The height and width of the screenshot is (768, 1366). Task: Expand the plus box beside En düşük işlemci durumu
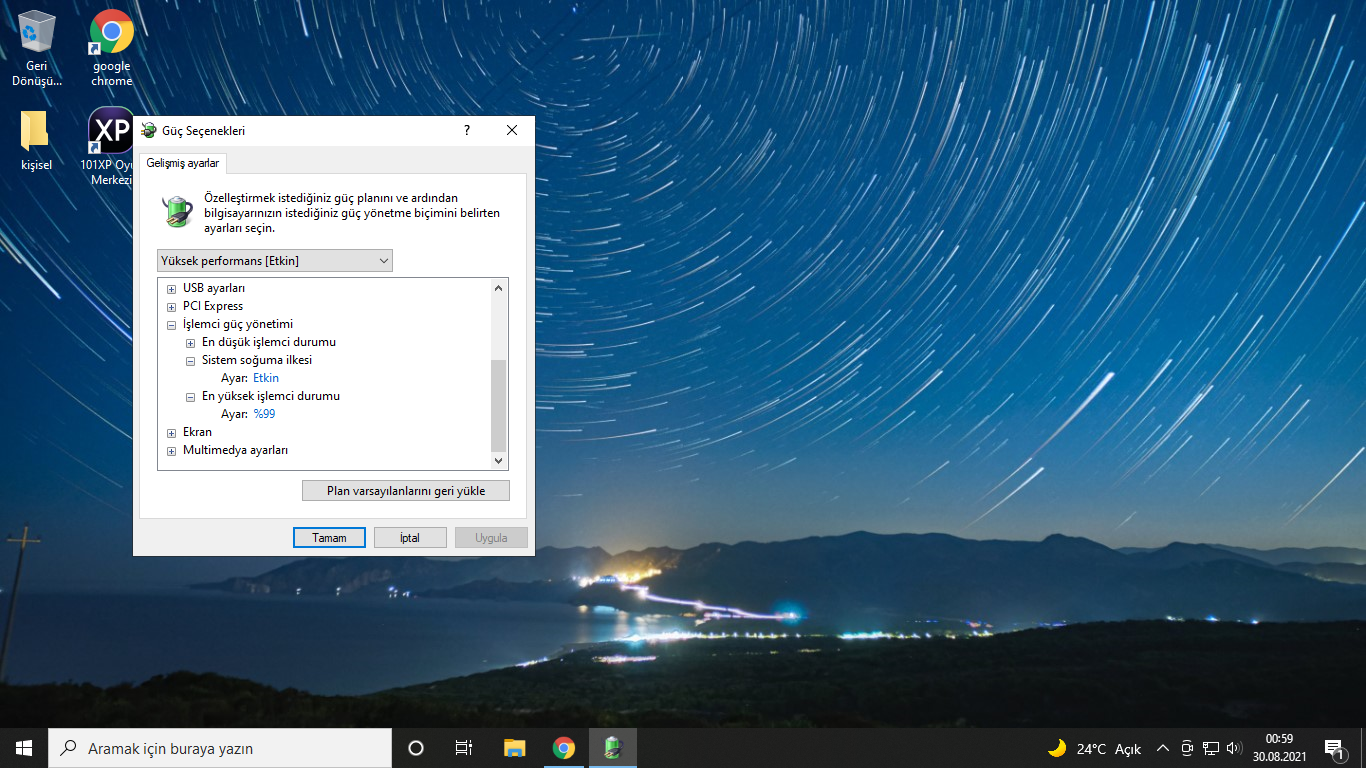[191, 343]
